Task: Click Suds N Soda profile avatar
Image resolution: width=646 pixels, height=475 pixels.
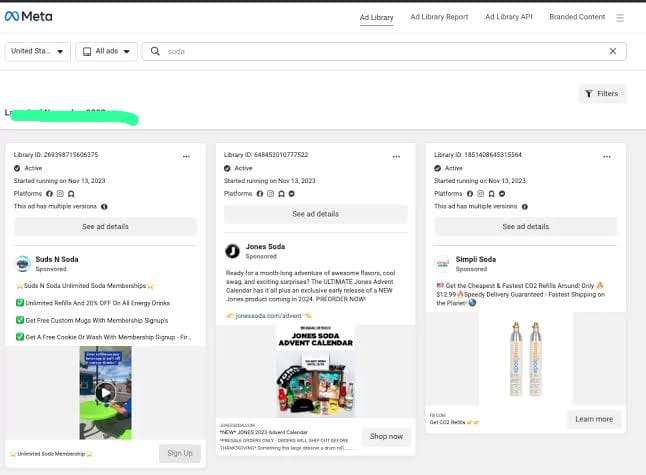Action: click(x=23, y=264)
